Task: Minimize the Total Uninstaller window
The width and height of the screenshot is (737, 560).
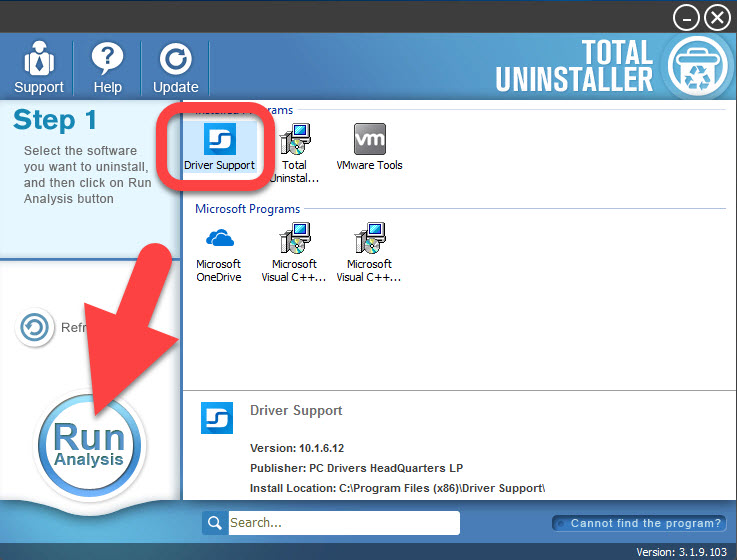Action: pos(686,18)
